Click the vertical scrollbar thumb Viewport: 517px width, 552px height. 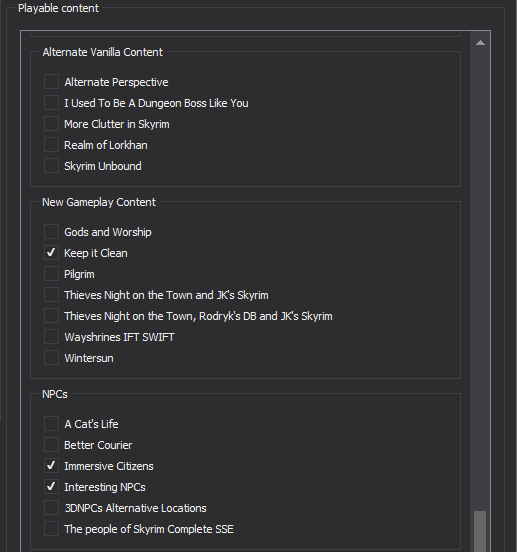click(x=480, y=531)
